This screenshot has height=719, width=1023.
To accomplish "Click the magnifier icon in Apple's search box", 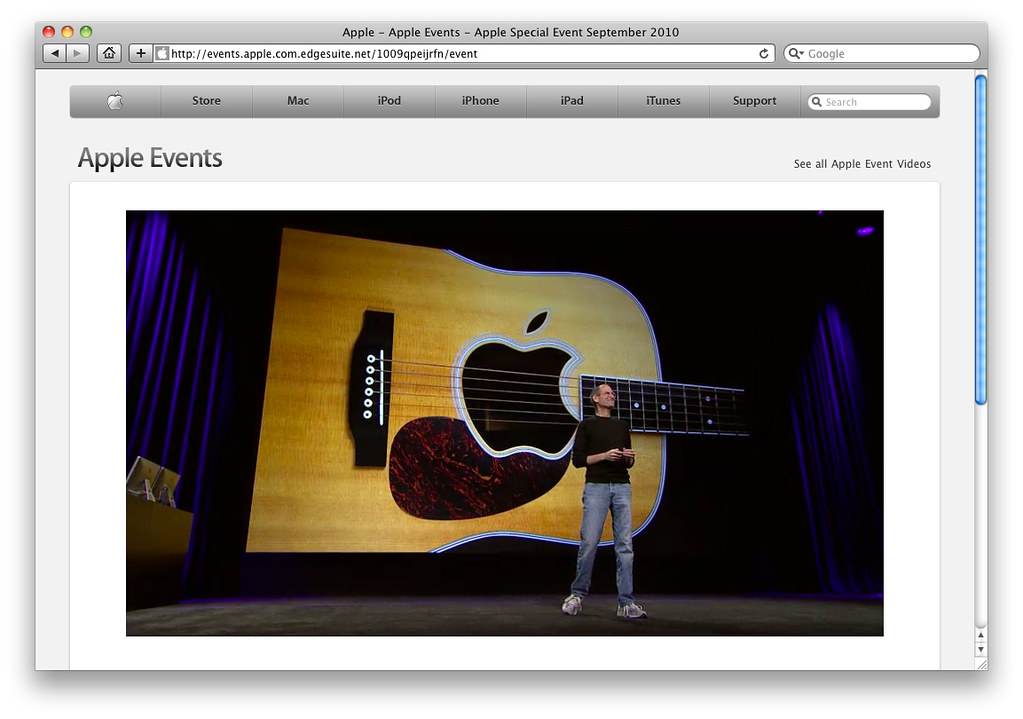I will coord(817,102).
